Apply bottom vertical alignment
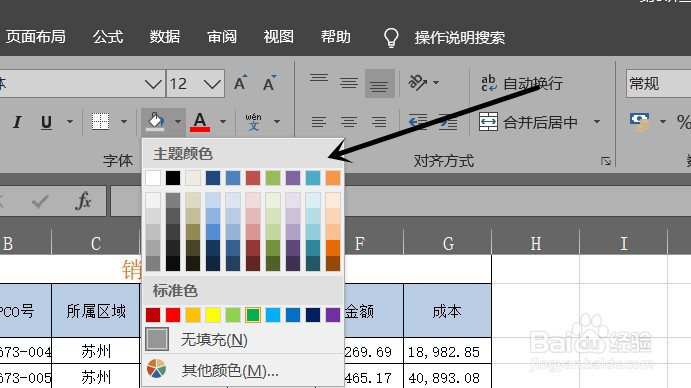 379,83
